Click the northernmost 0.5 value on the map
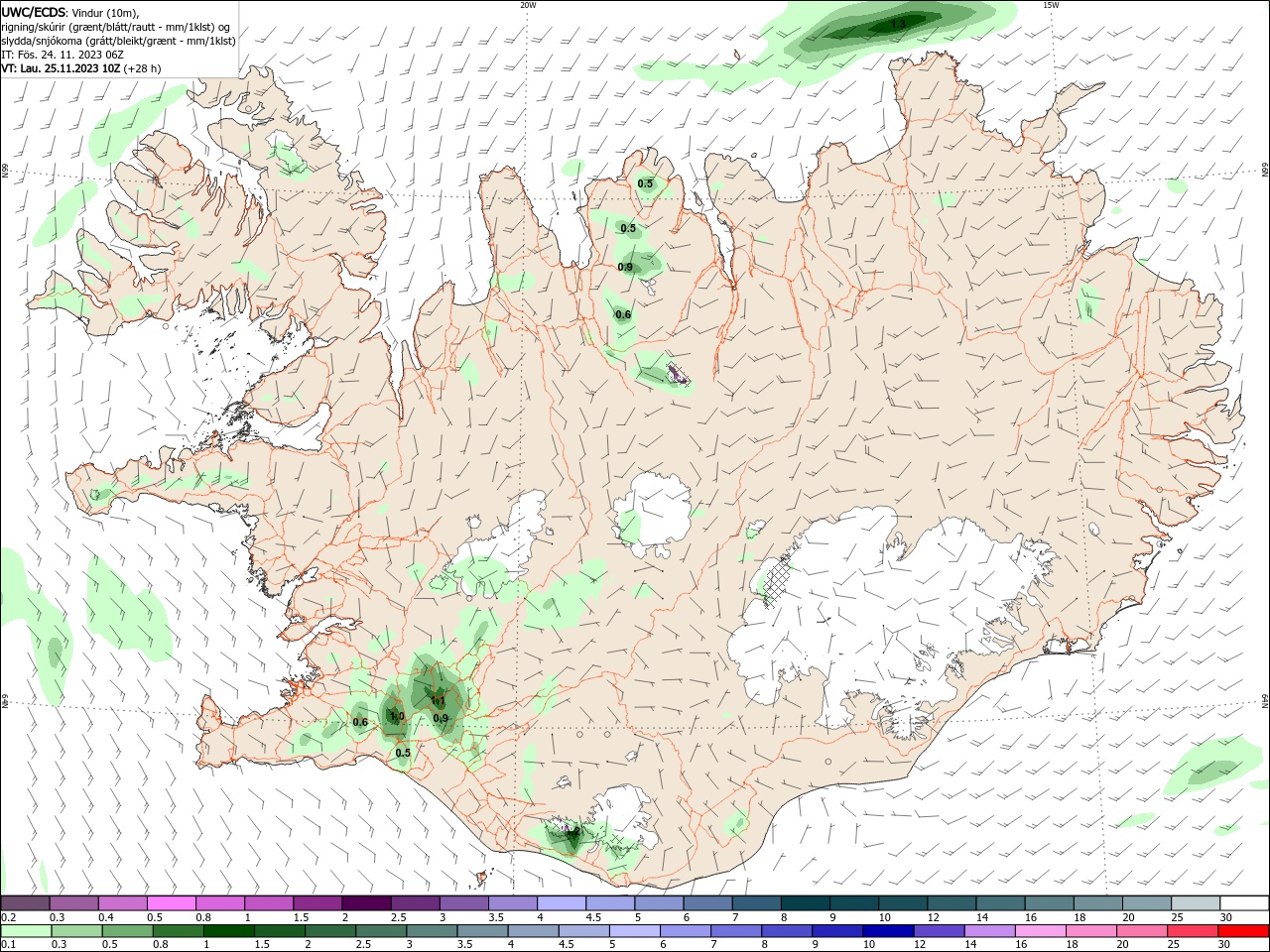This screenshot has width=1270, height=952. (x=645, y=183)
